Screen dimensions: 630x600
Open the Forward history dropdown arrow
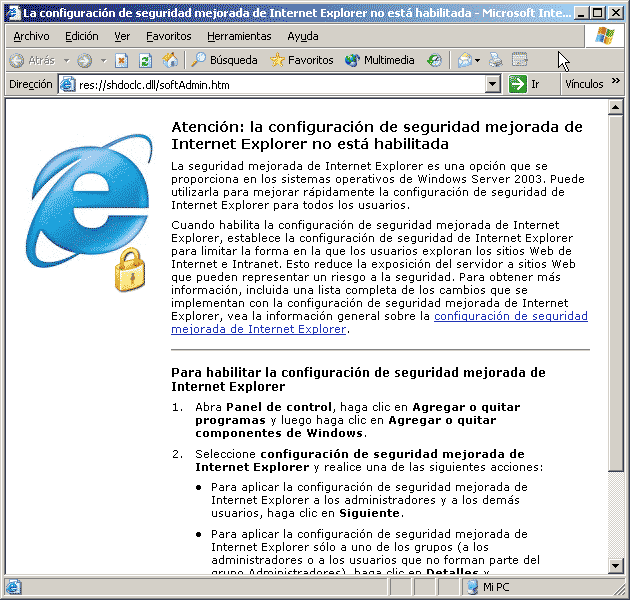tap(103, 61)
